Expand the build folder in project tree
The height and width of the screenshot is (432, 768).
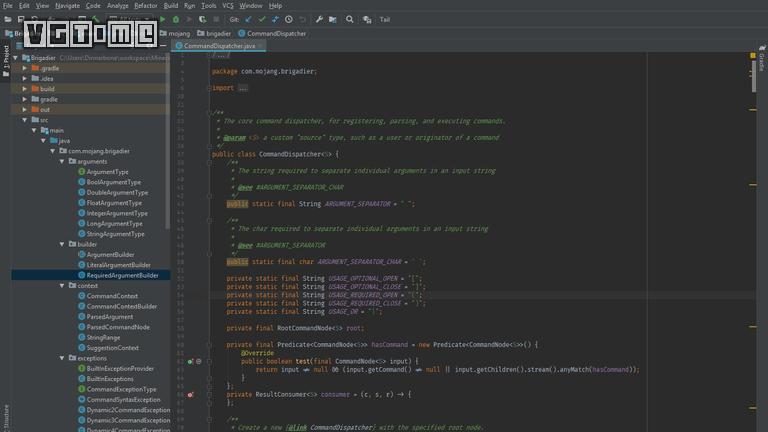click(26, 89)
